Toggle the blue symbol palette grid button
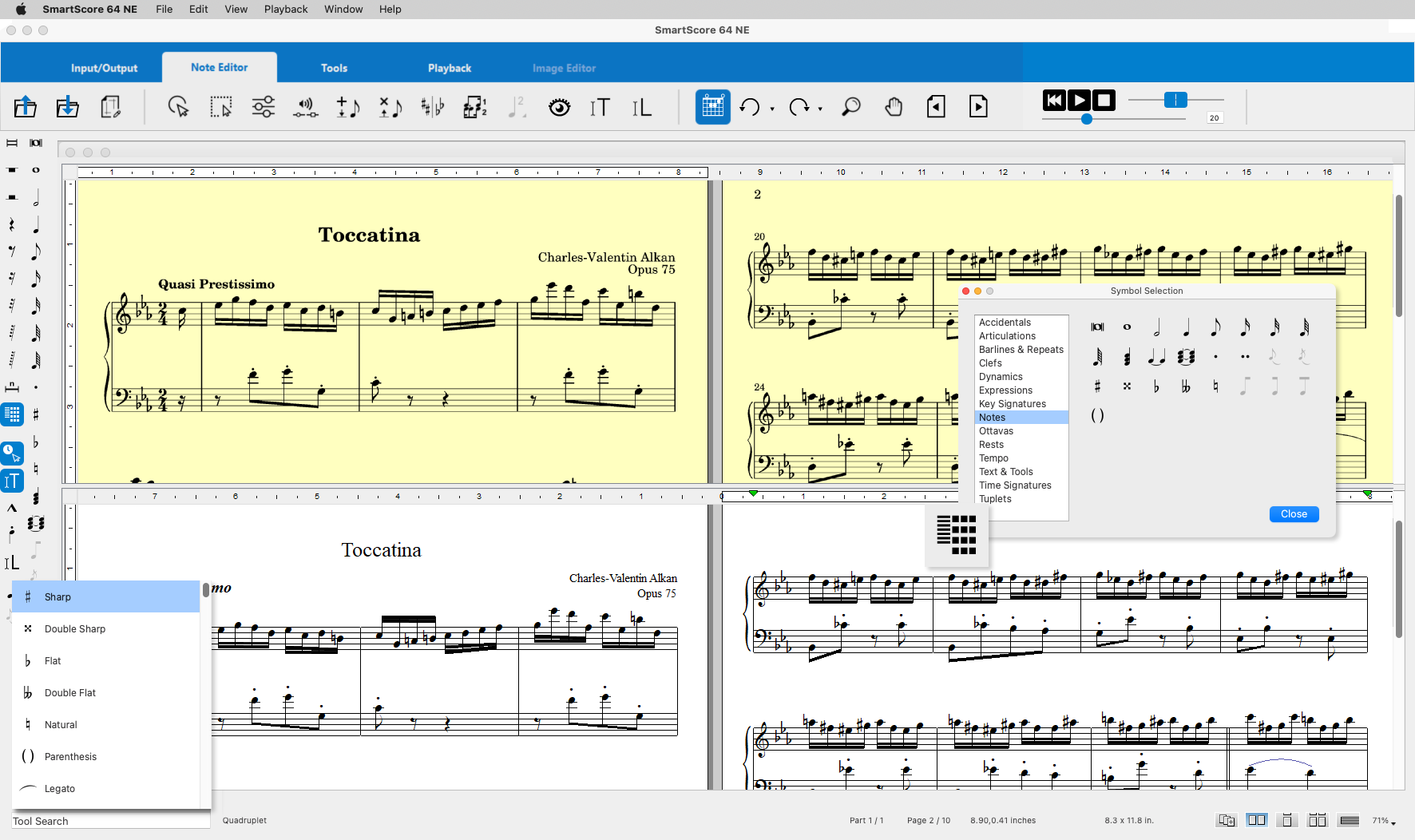The image size is (1415, 840). (x=713, y=106)
